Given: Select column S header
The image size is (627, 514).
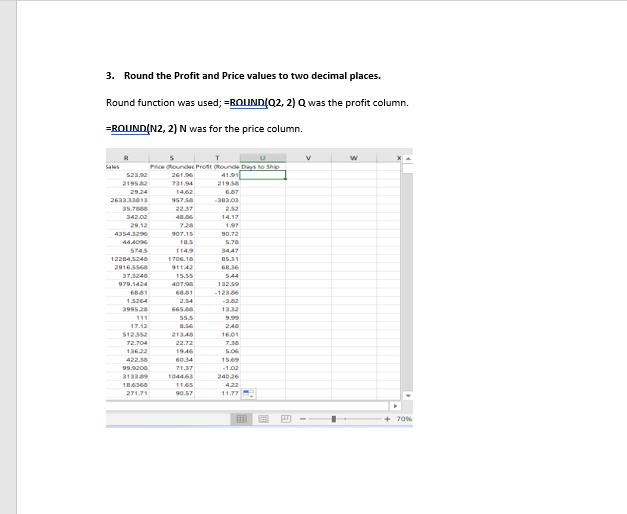Looking at the screenshot, I should (x=172, y=158).
